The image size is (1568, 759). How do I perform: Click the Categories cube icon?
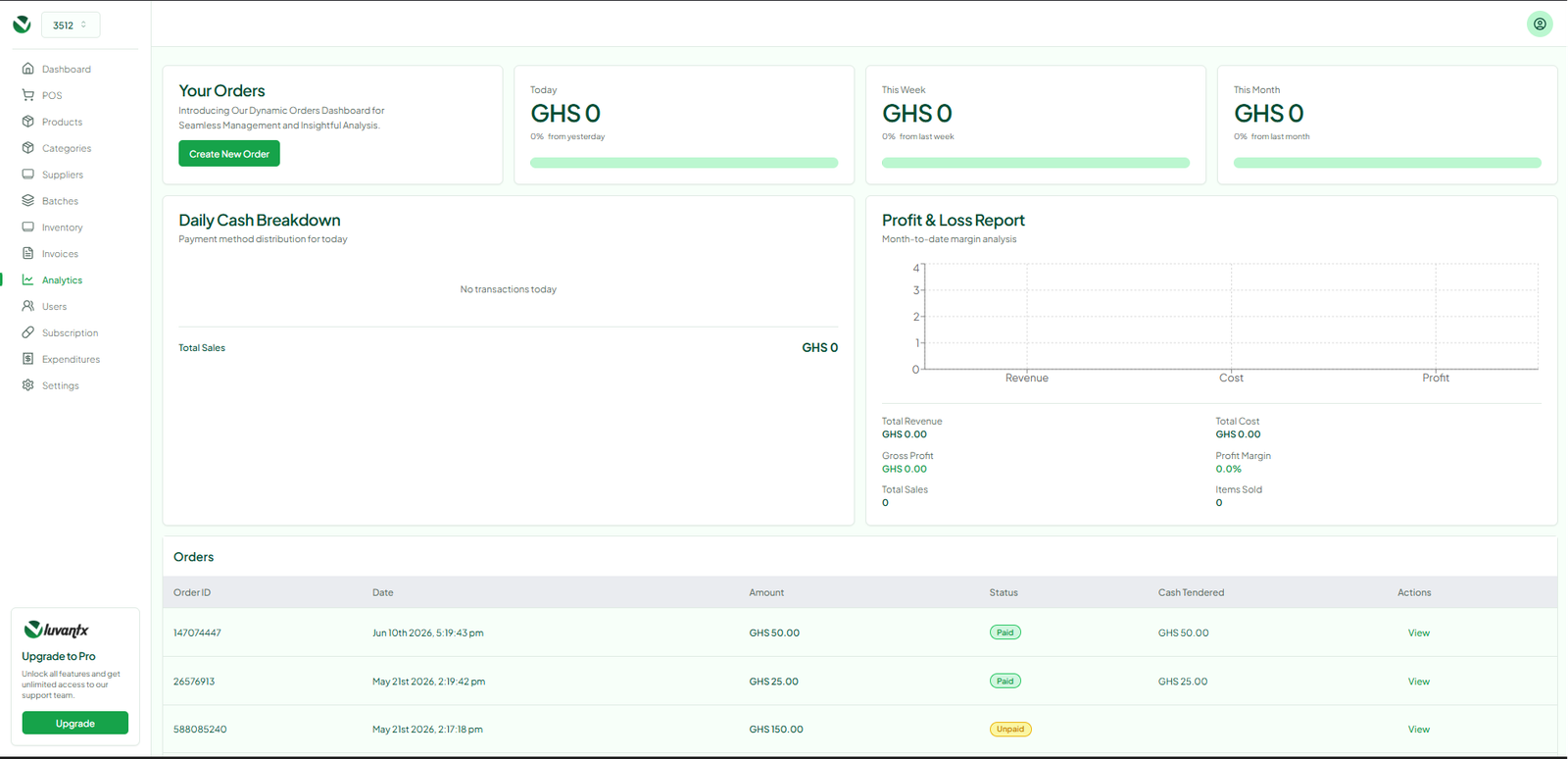pyautogui.click(x=28, y=148)
